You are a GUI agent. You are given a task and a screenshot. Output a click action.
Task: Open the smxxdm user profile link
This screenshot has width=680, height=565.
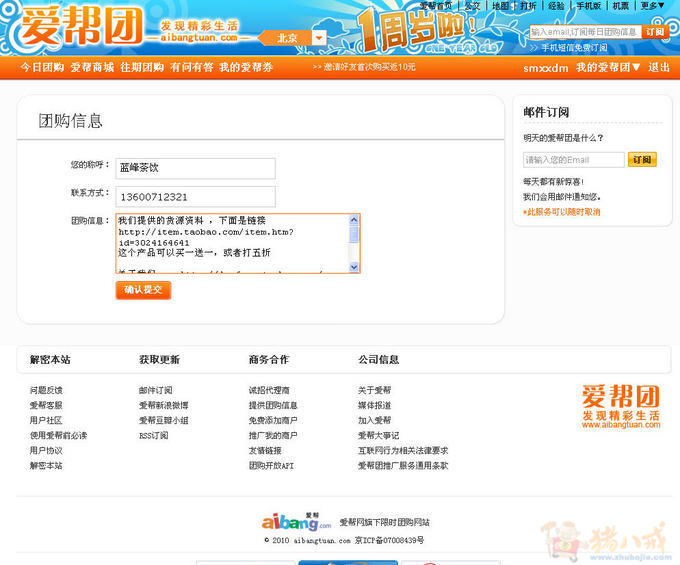pyautogui.click(x=546, y=68)
